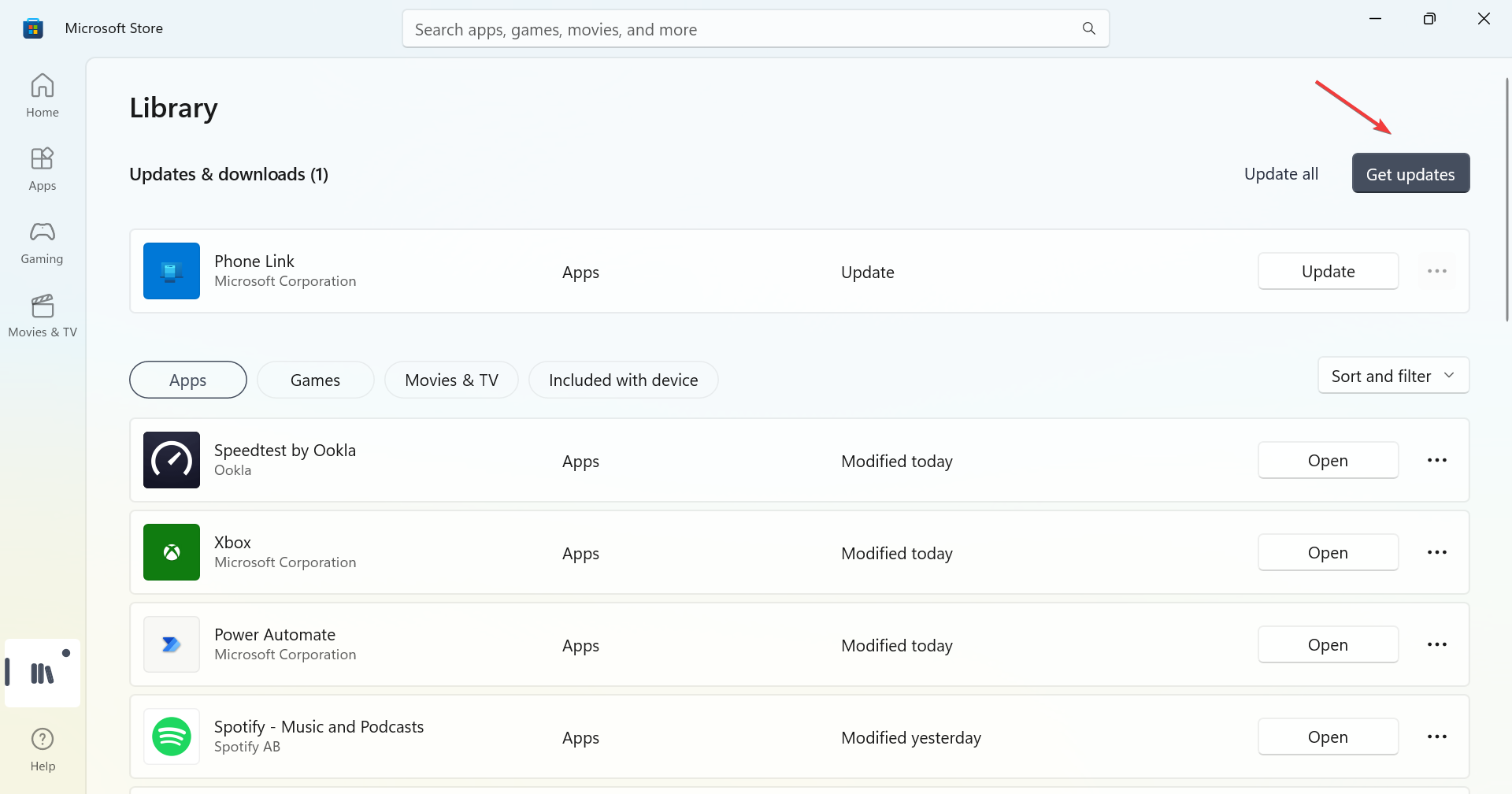Select the Apps filter tab
Screen dimensions: 1512x794
coord(188,380)
